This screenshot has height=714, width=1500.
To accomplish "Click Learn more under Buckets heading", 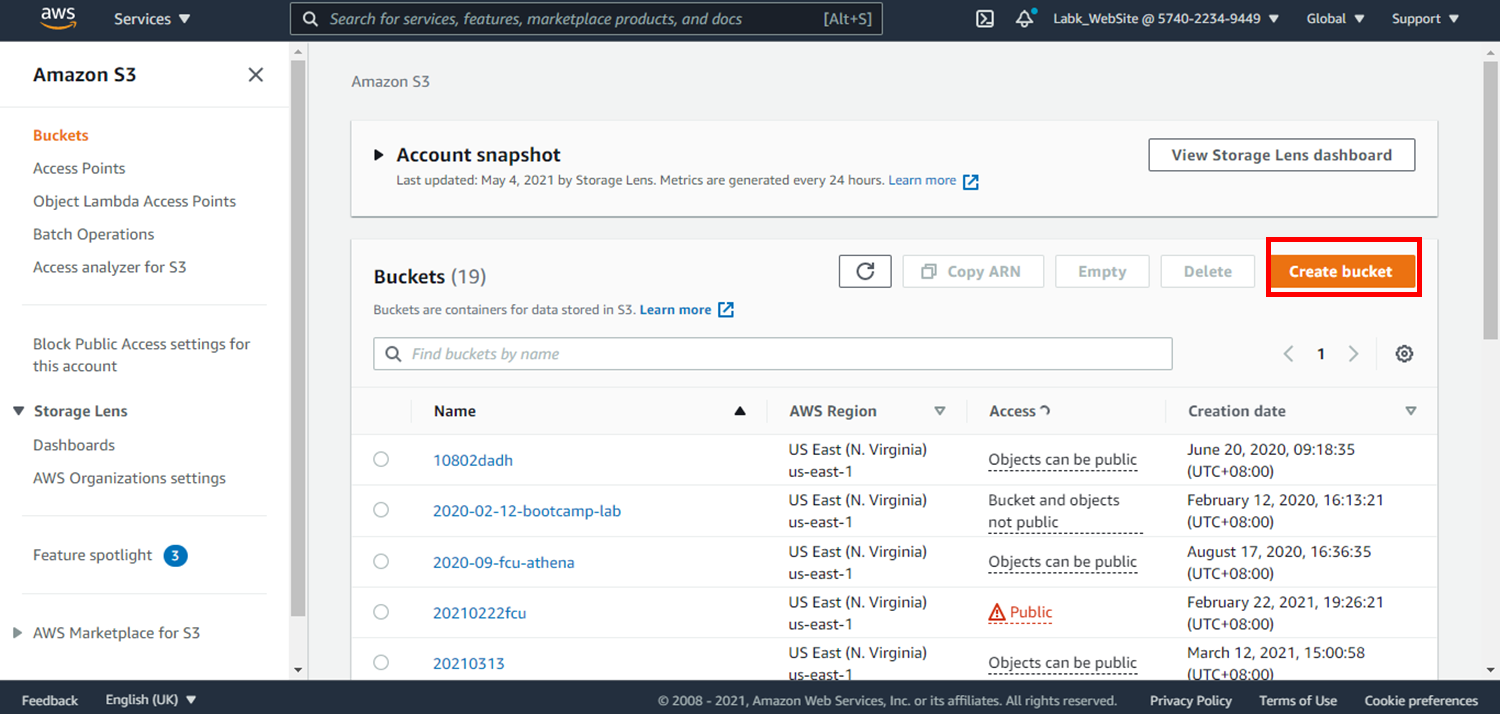I will pos(675,309).
